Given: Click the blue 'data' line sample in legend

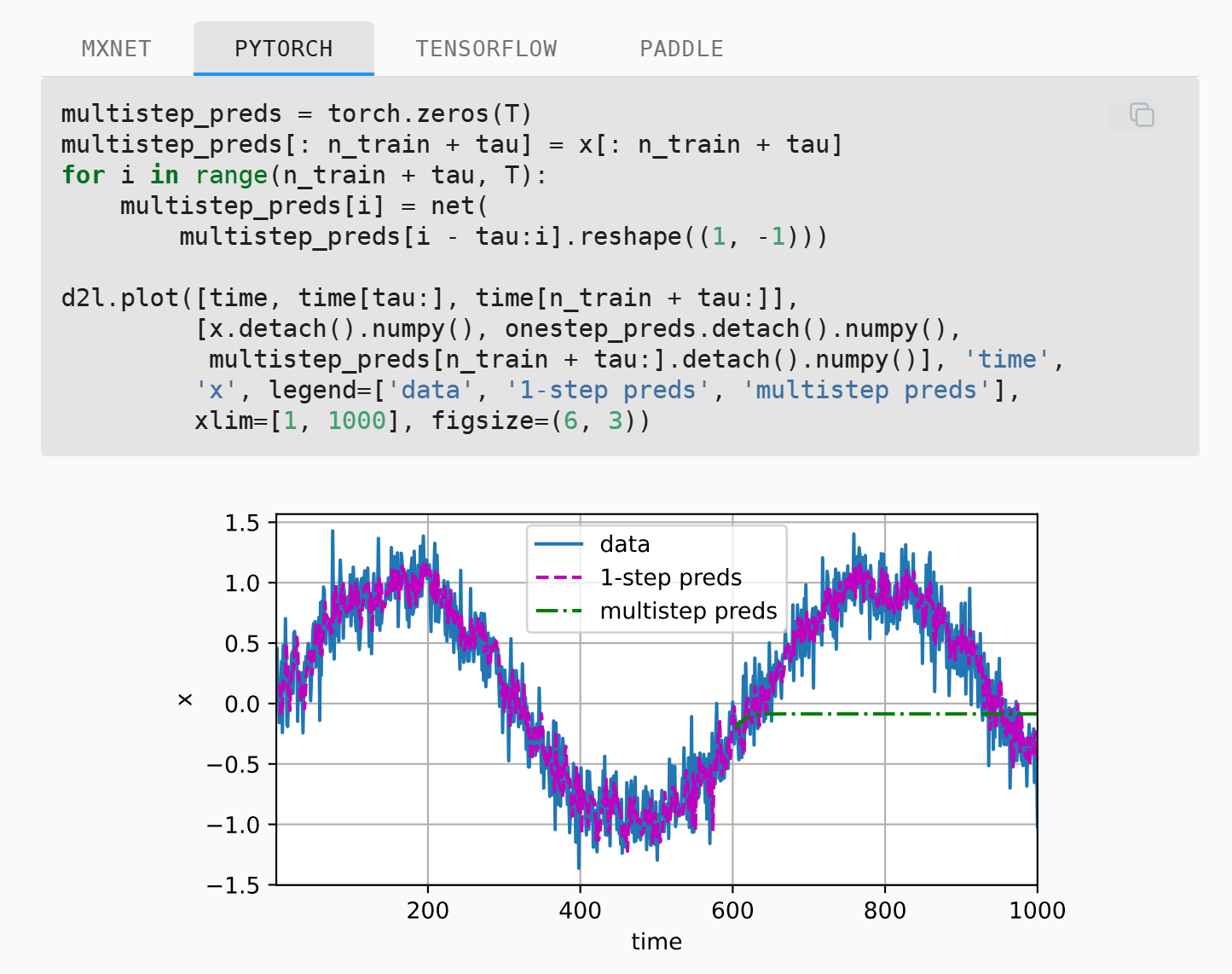Looking at the screenshot, I should [x=558, y=544].
